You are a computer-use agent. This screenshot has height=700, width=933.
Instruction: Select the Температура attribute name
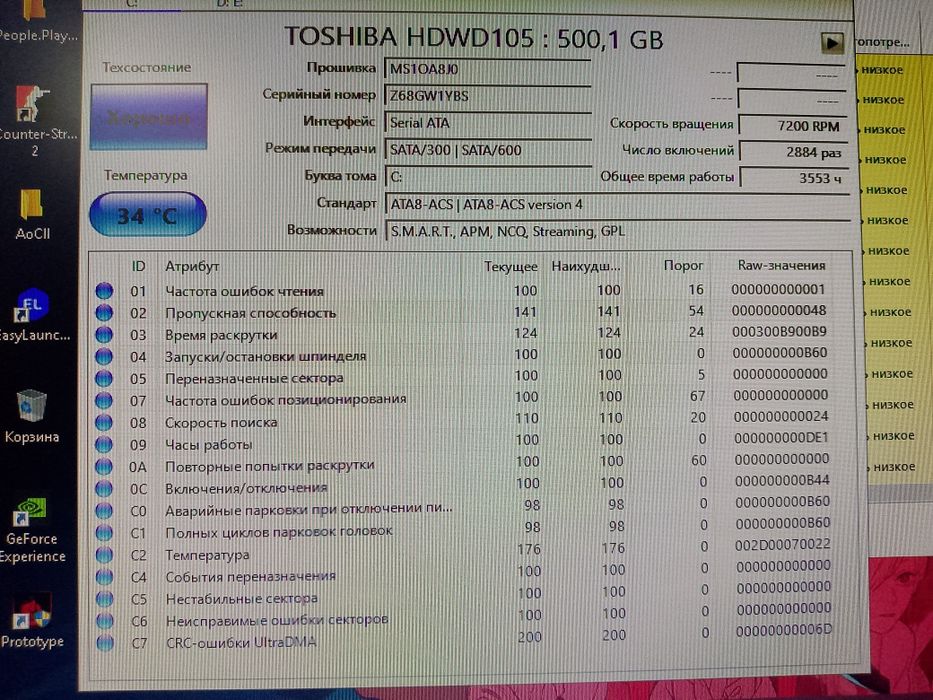[x=207, y=555]
